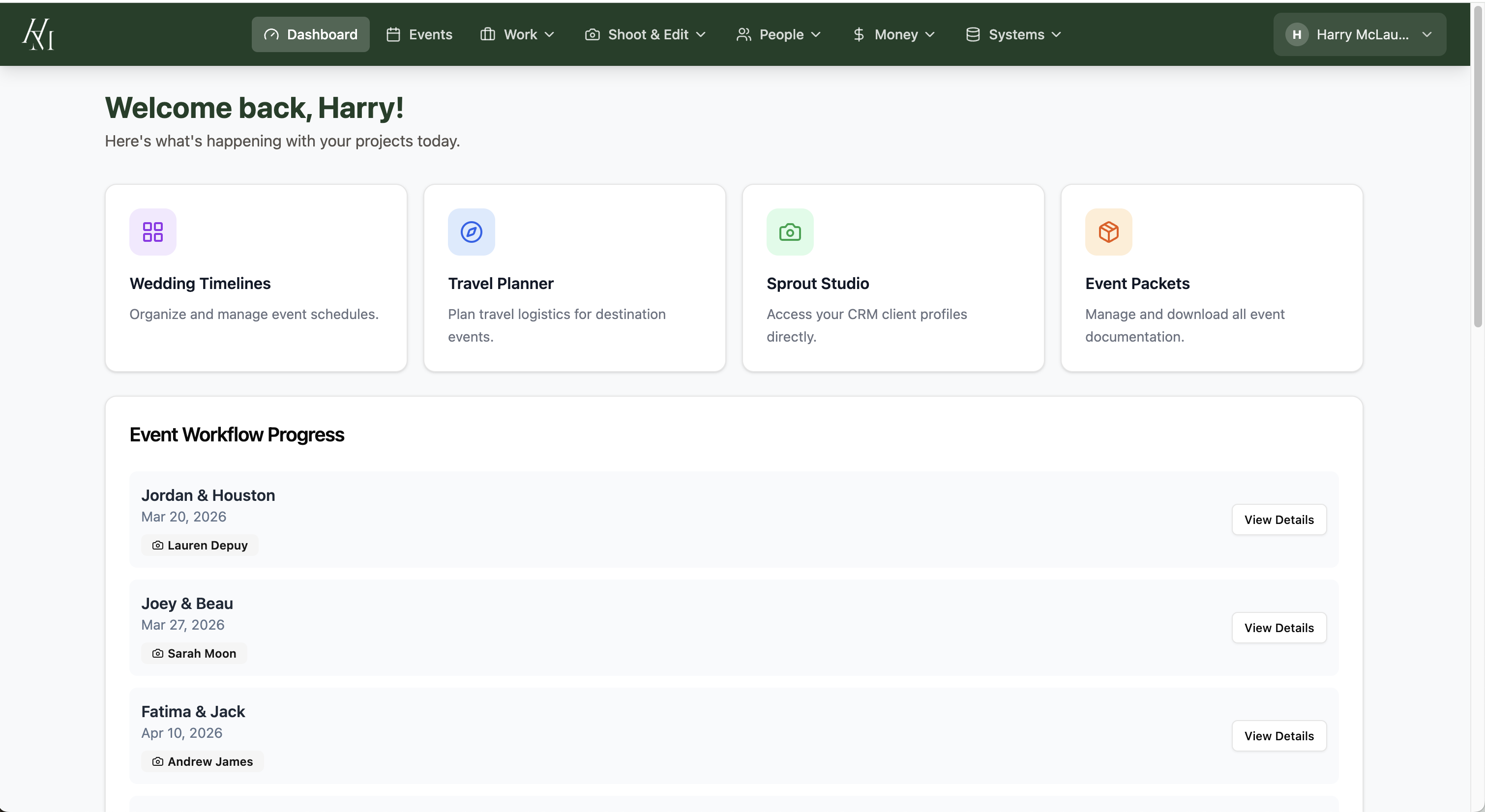
Task: Click the Work briefcase icon
Action: (x=488, y=34)
